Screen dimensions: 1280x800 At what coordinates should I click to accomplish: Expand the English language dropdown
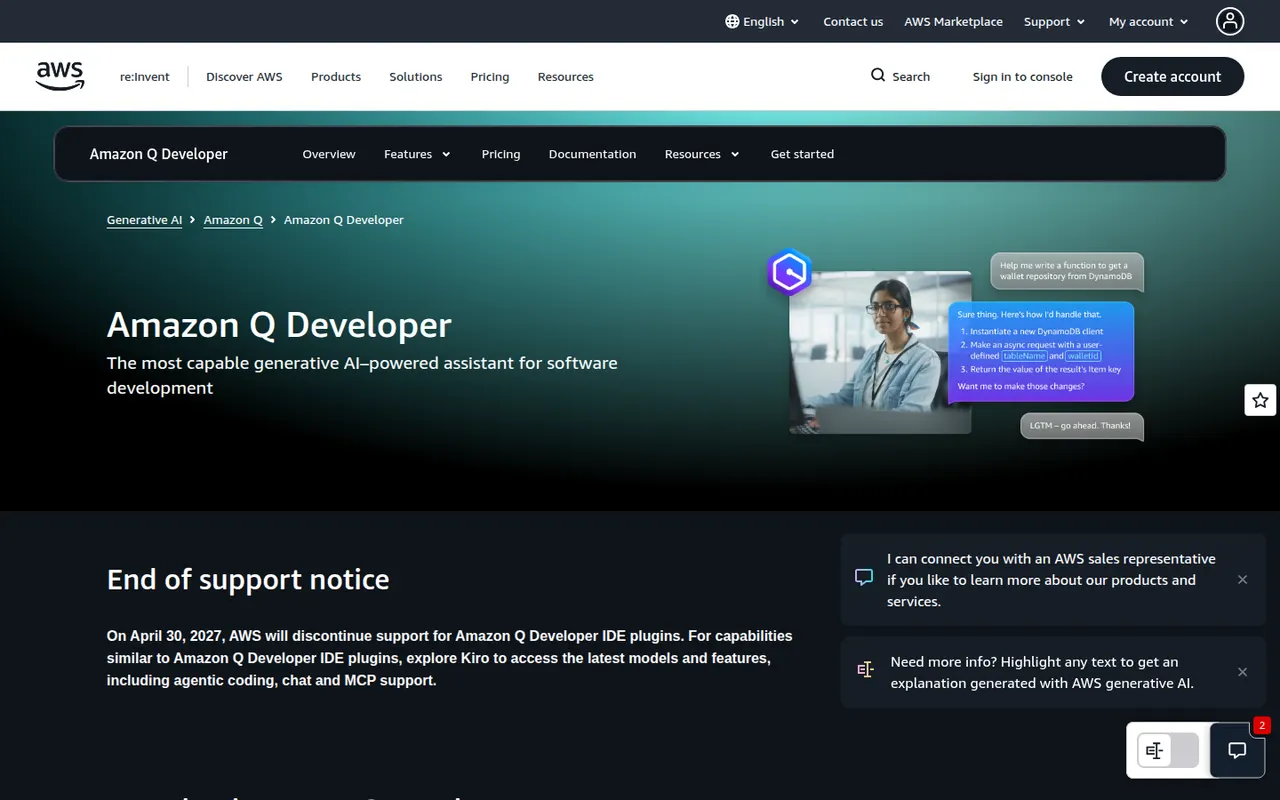tap(762, 21)
